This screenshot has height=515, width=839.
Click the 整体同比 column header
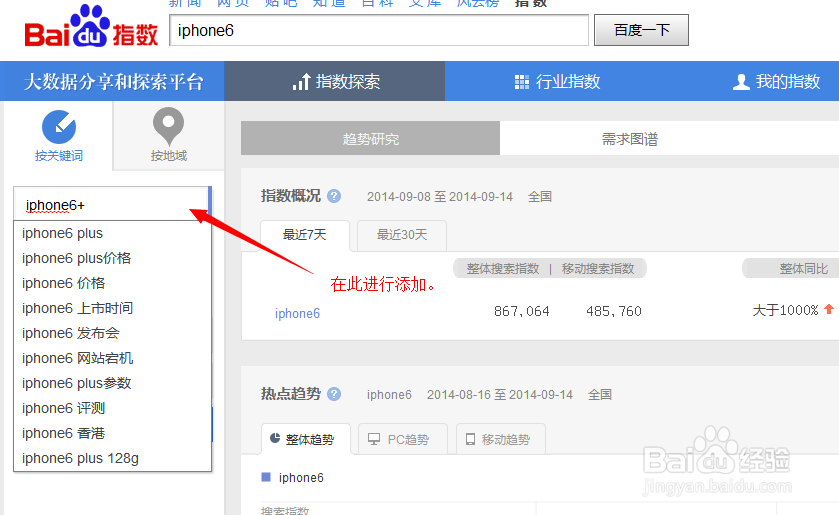pyautogui.click(x=803, y=269)
